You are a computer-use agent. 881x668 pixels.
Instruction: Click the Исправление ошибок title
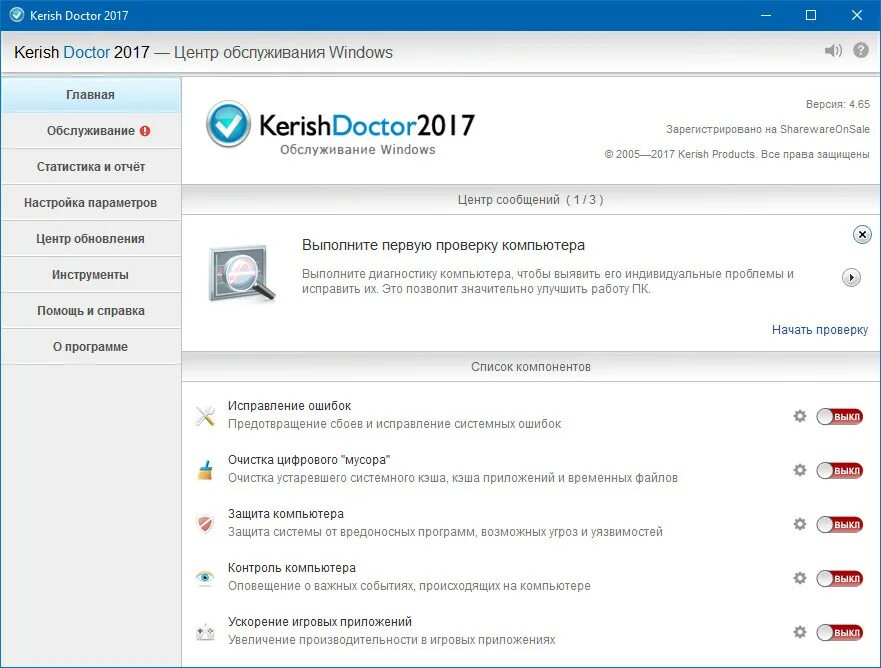(x=289, y=406)
